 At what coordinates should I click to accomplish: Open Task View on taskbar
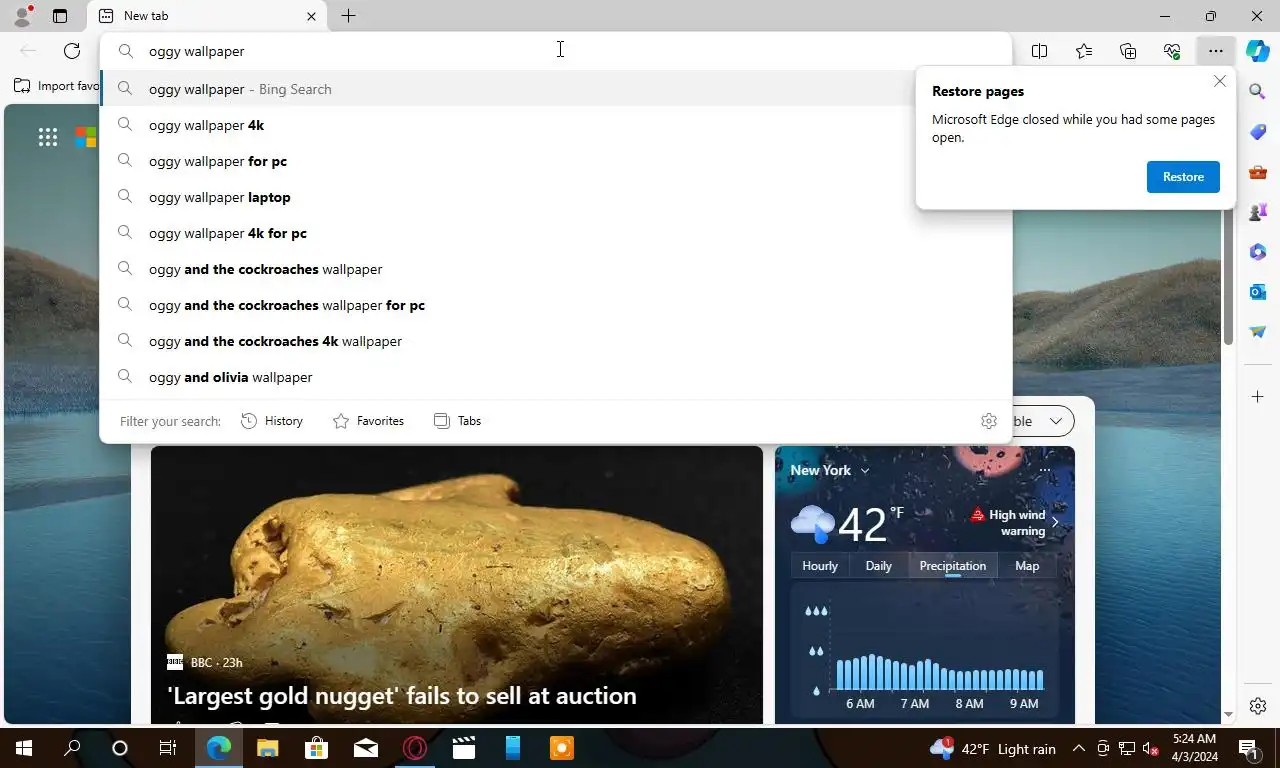point(168,748)
